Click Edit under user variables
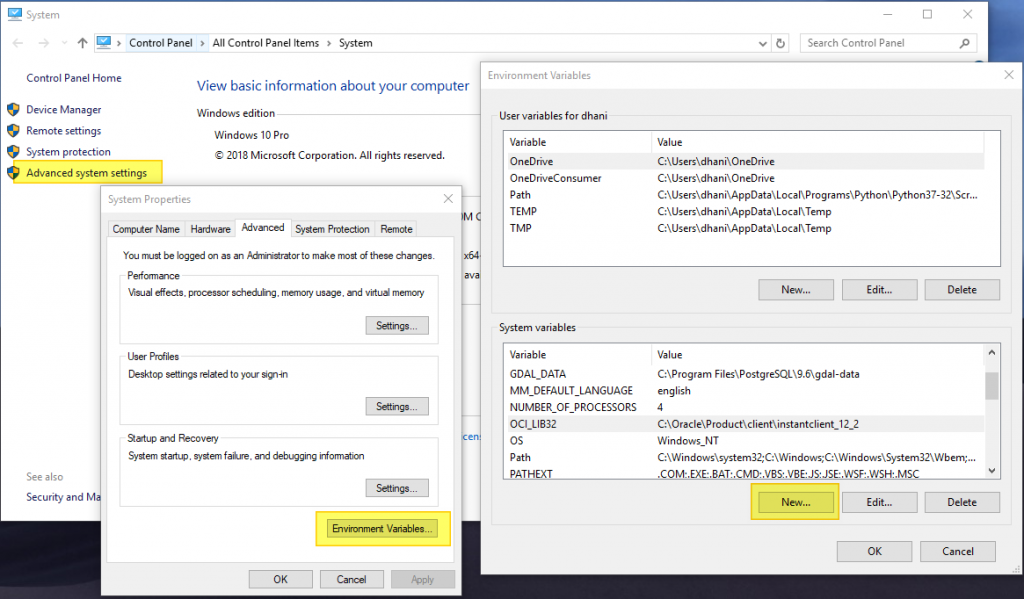1024x599 pixels. 879,289
